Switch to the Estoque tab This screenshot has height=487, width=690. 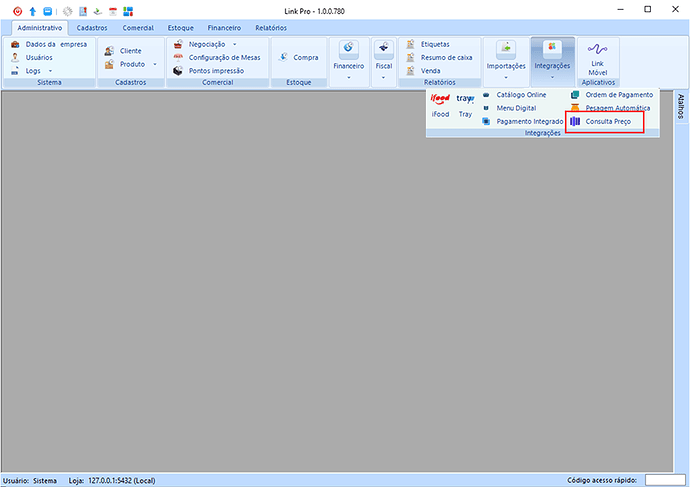182,28
